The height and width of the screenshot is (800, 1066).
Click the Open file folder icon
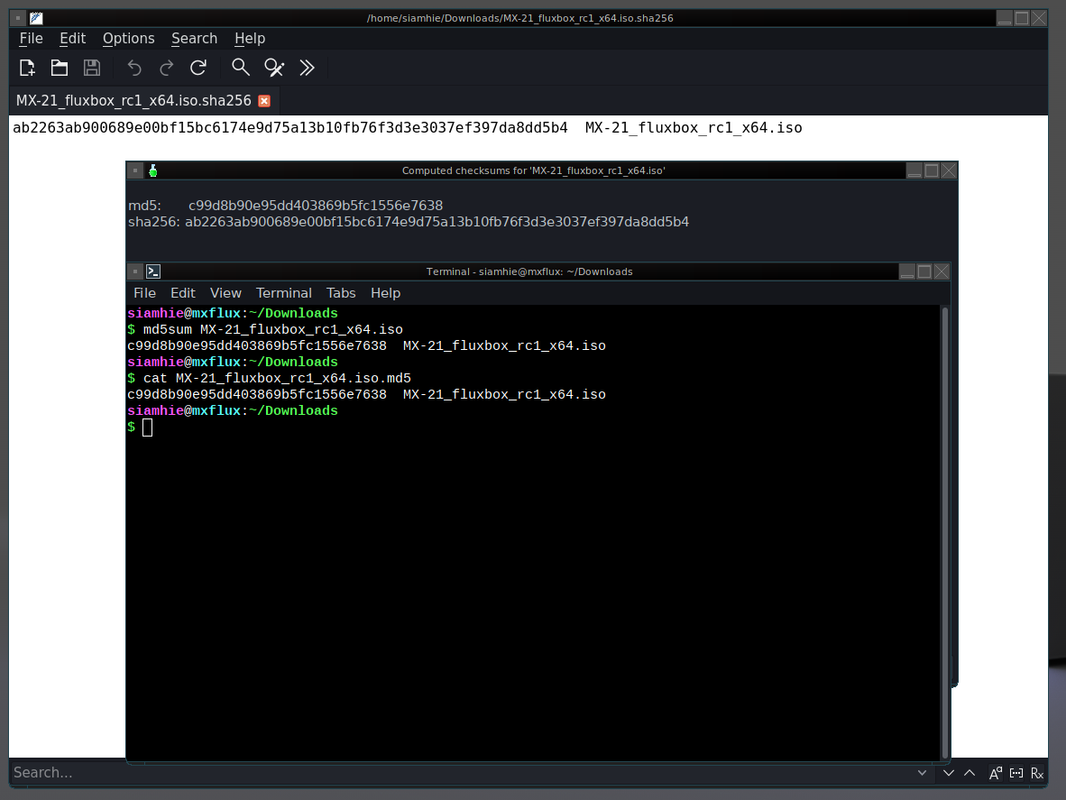tap(59, 68)
